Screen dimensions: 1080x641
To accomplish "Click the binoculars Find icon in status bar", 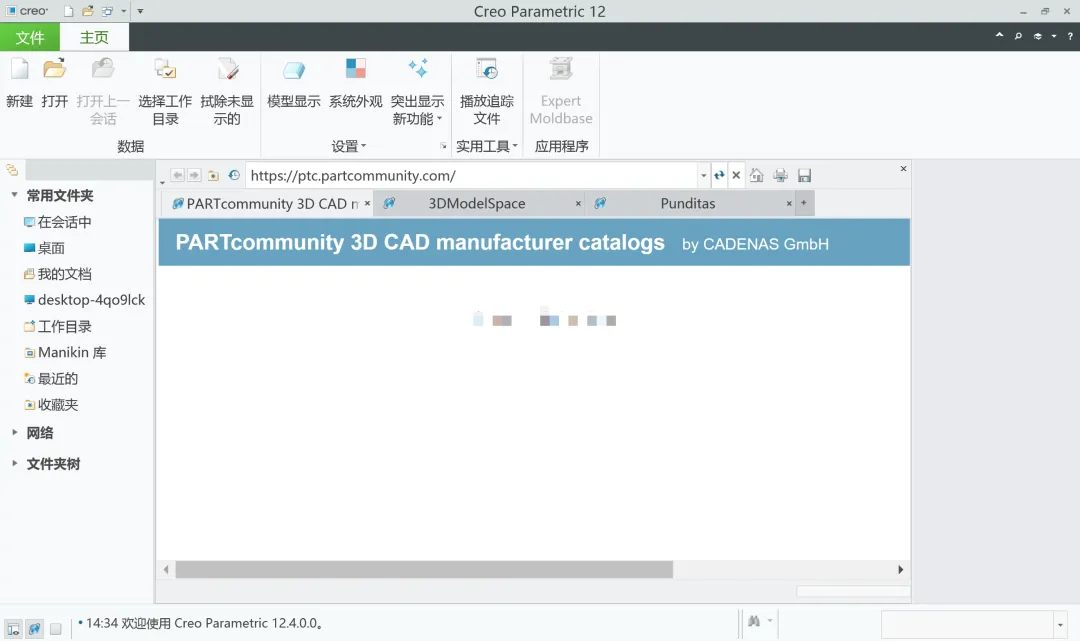I will point(754,622).
